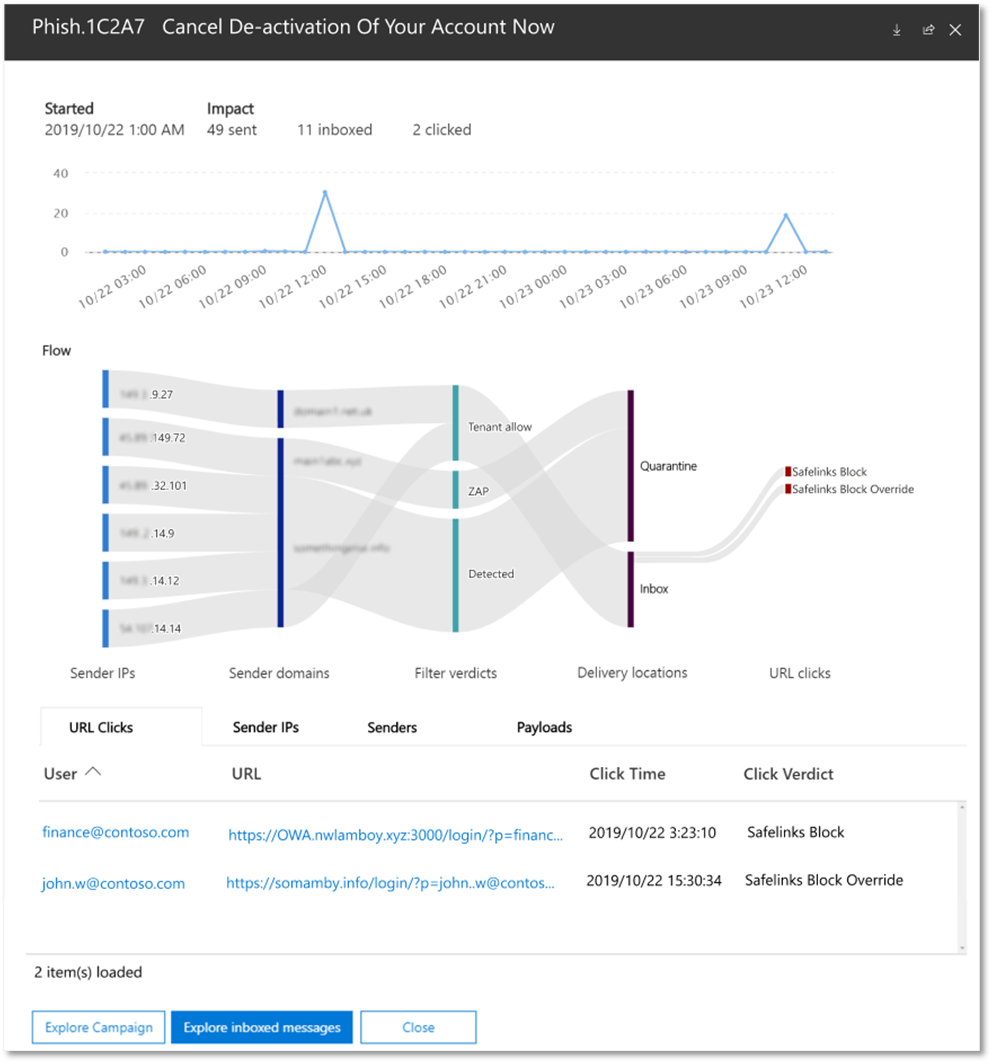Select sender IP ending .14.14
This screenshot has width=993, height=1063.
click(106, 628)
